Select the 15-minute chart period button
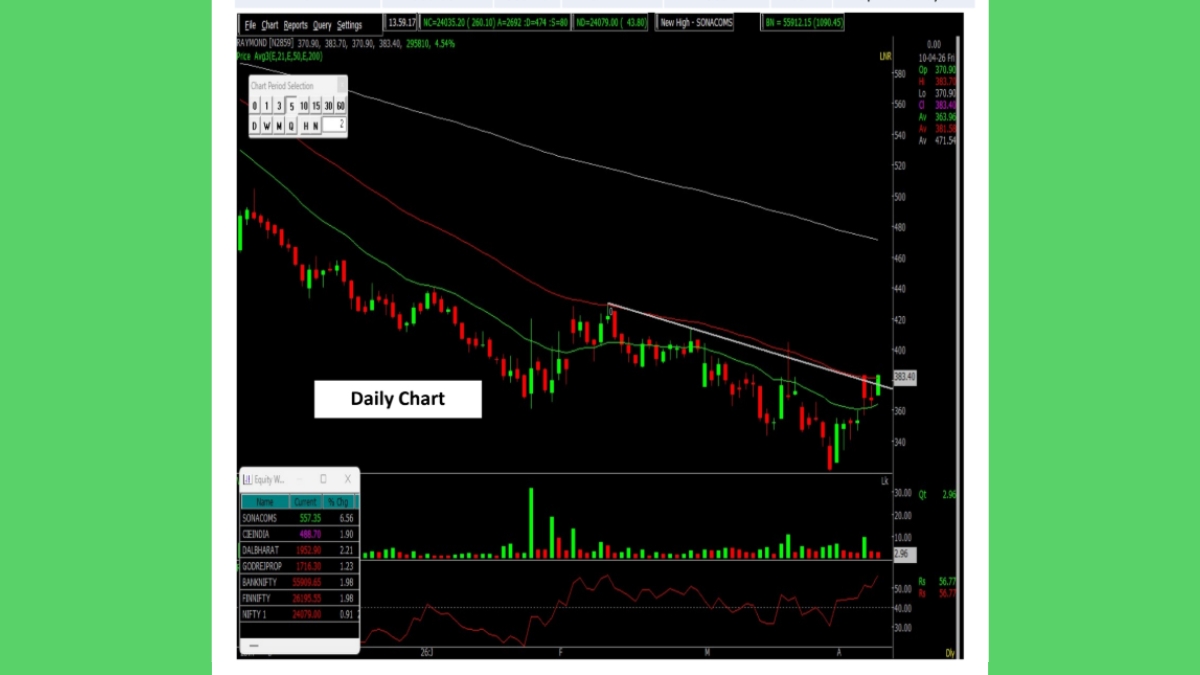This screenshot has height=675, width=1200. coord(316,106)
